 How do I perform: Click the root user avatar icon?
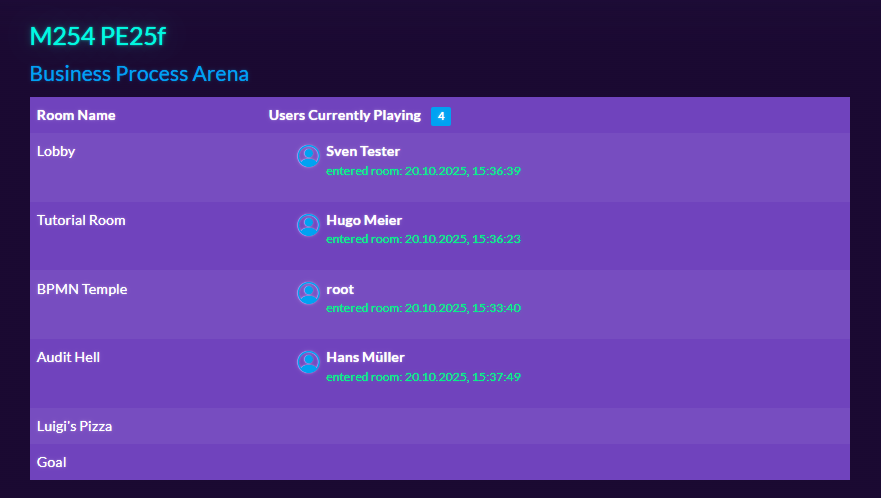pos(308,293)
